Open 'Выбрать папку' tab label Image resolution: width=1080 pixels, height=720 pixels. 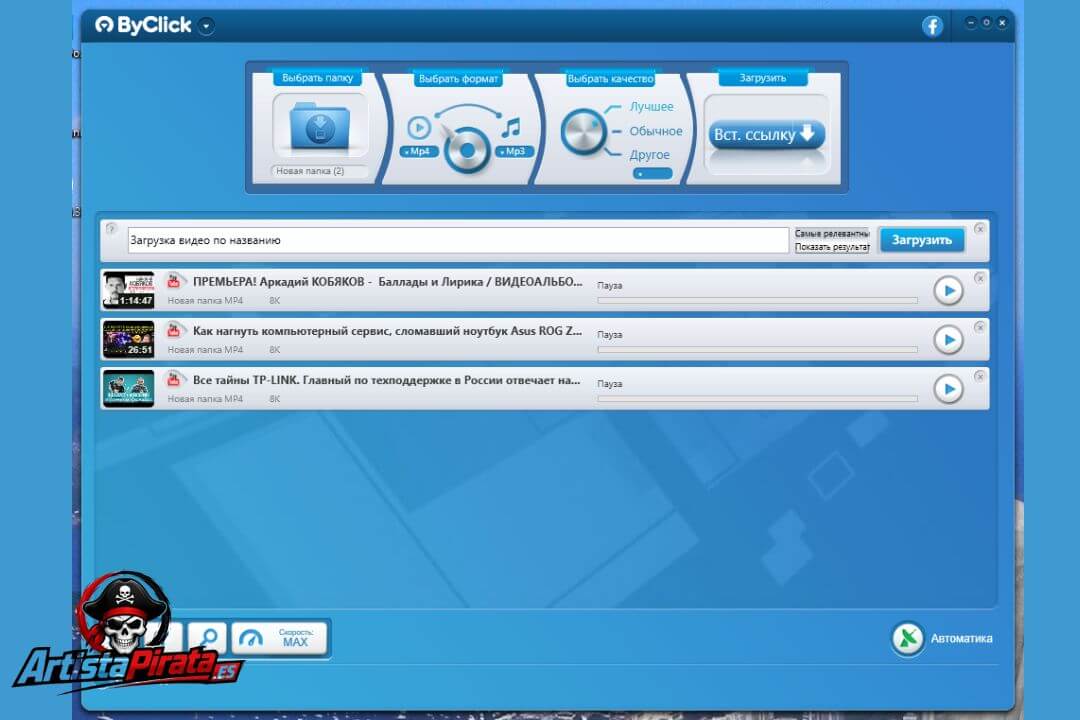[318, 78]
